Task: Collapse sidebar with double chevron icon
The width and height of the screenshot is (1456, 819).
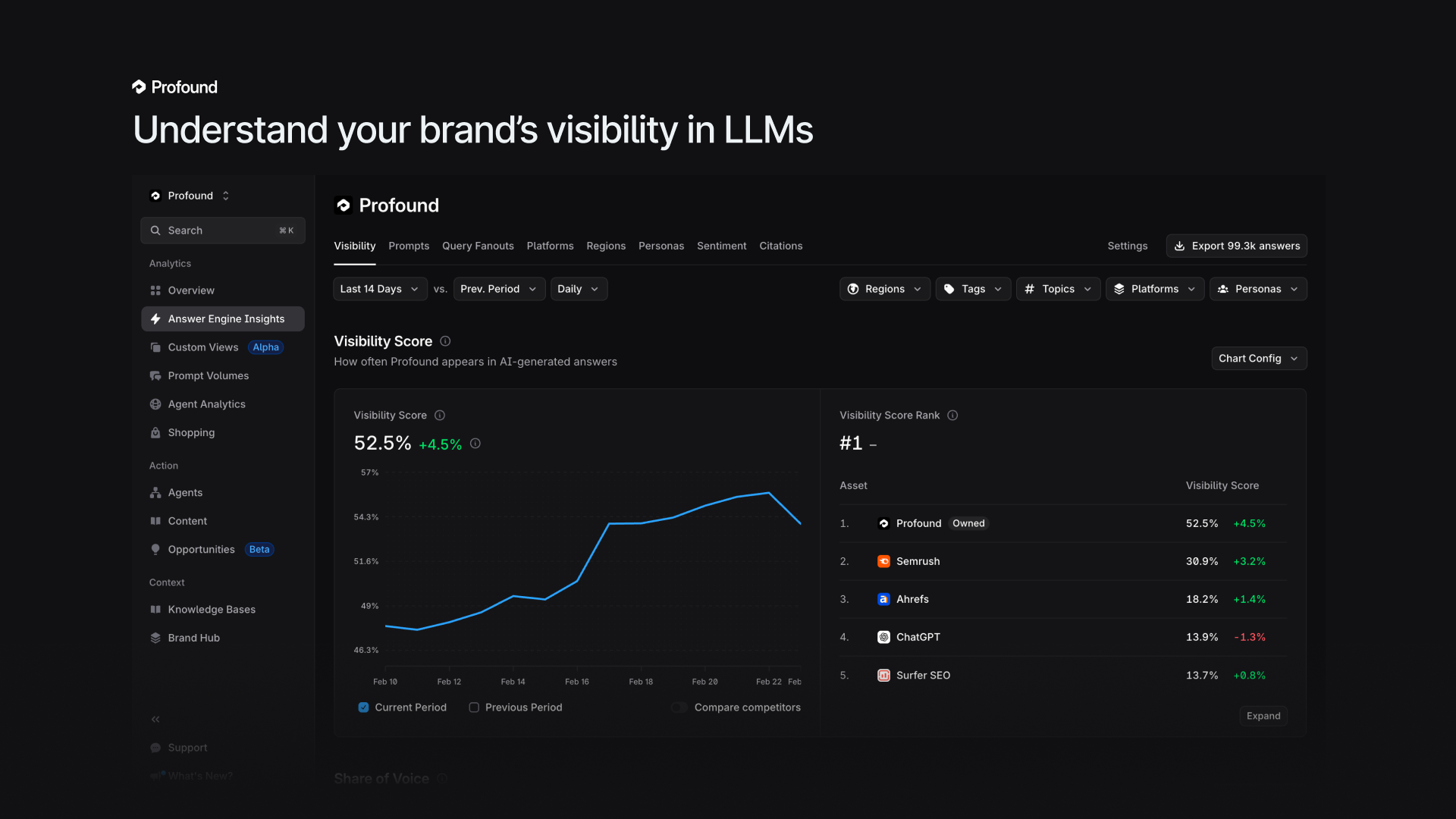Action: click(155, 720)
